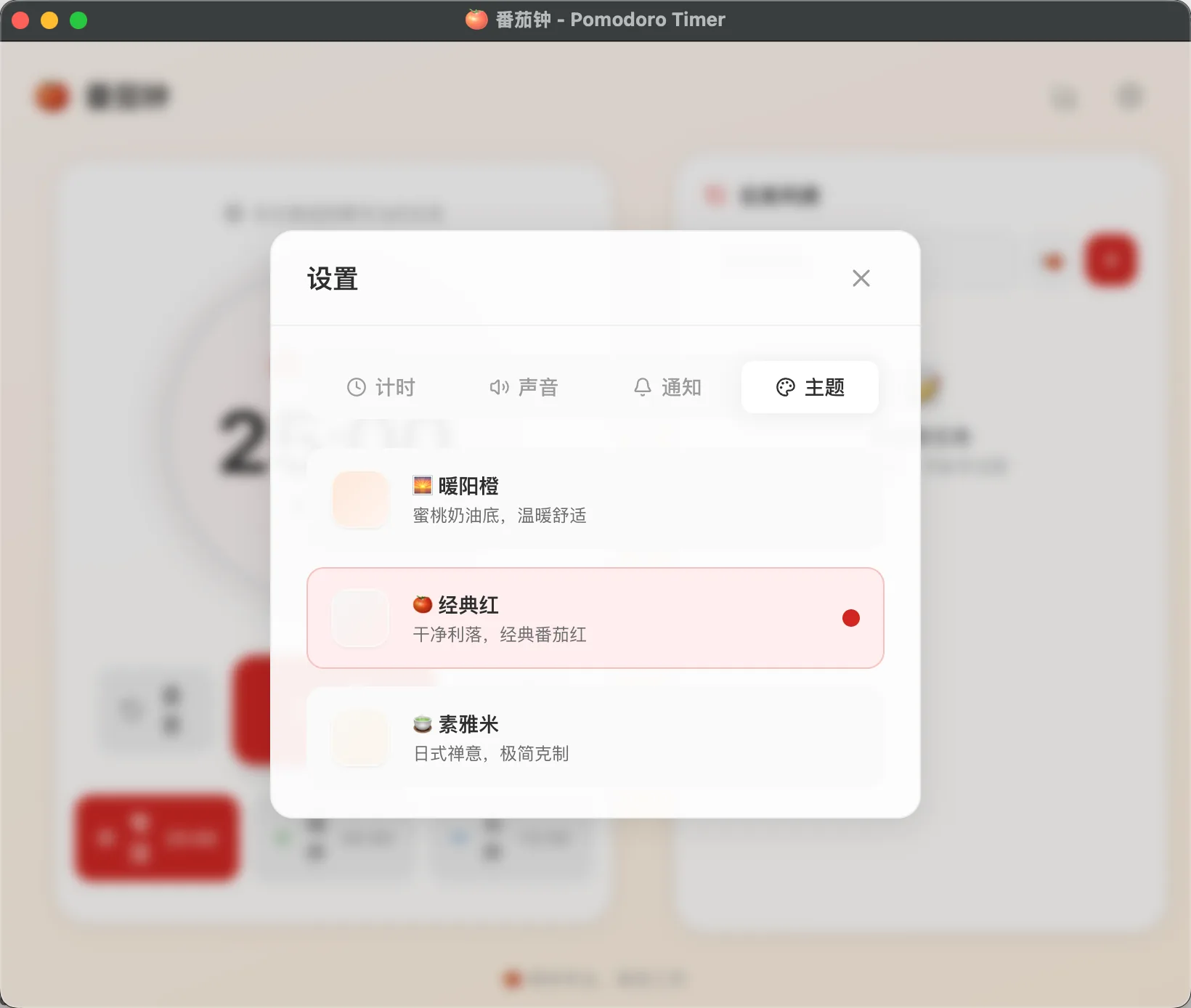Click the description 蜜桃奶油底，温暖舒适
The image size is (1191, 1008).
[x=500, y=516]
